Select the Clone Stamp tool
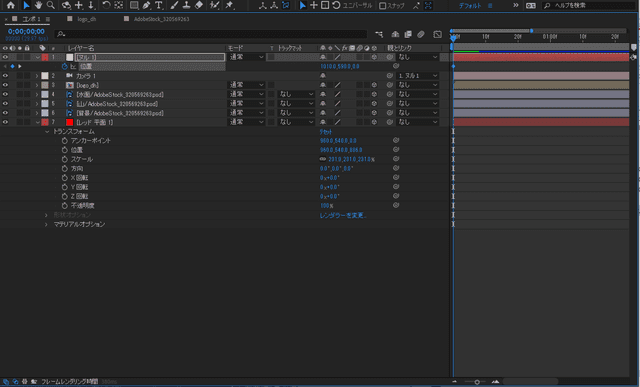This screenshot has width=640, height=387. click(x=187, y=5)
